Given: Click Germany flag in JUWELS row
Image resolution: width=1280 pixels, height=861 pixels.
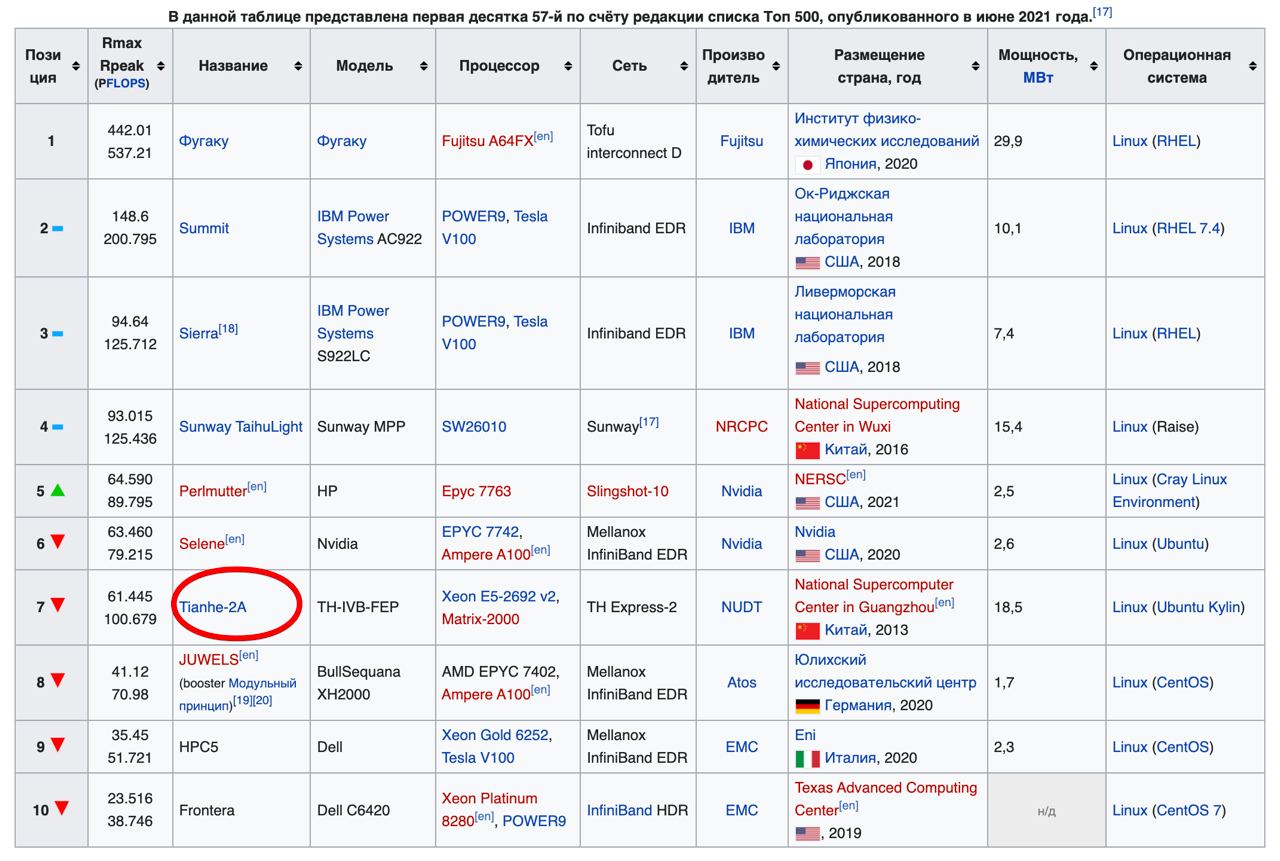Looking at the screenshot, I should point(807,705).
